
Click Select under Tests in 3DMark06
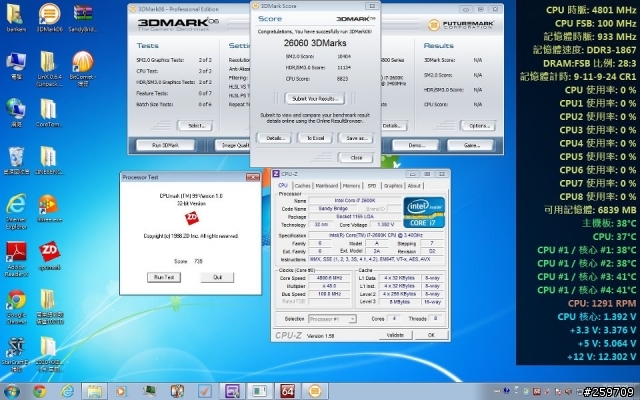coord(196,126)
